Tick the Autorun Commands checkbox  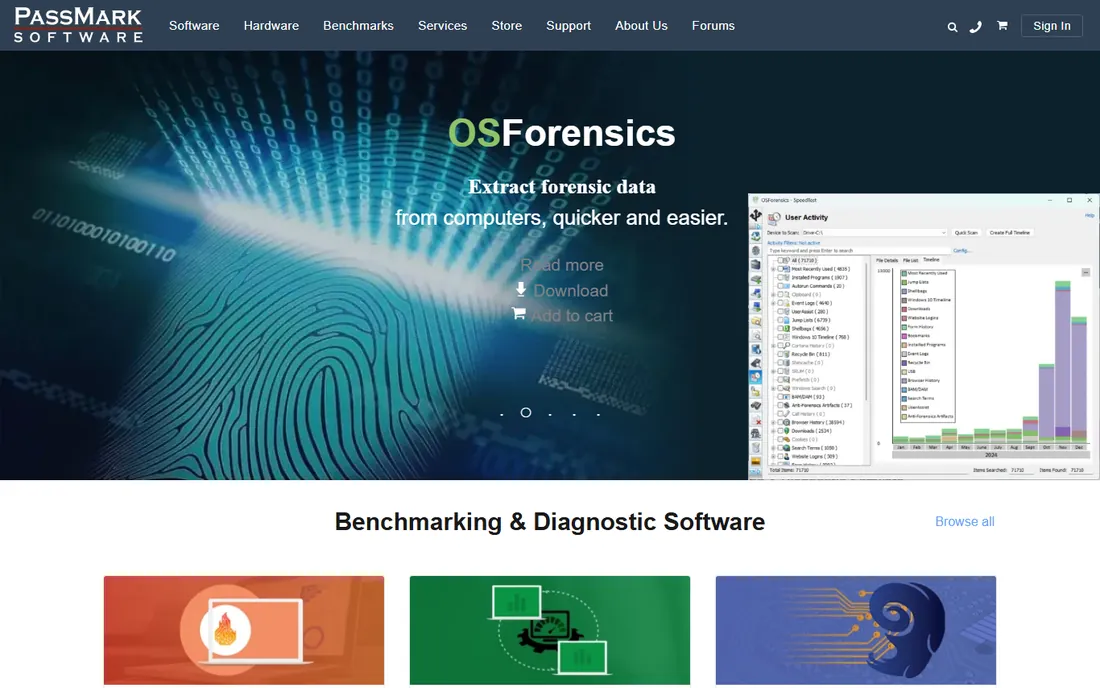click(x=780, y=285)
